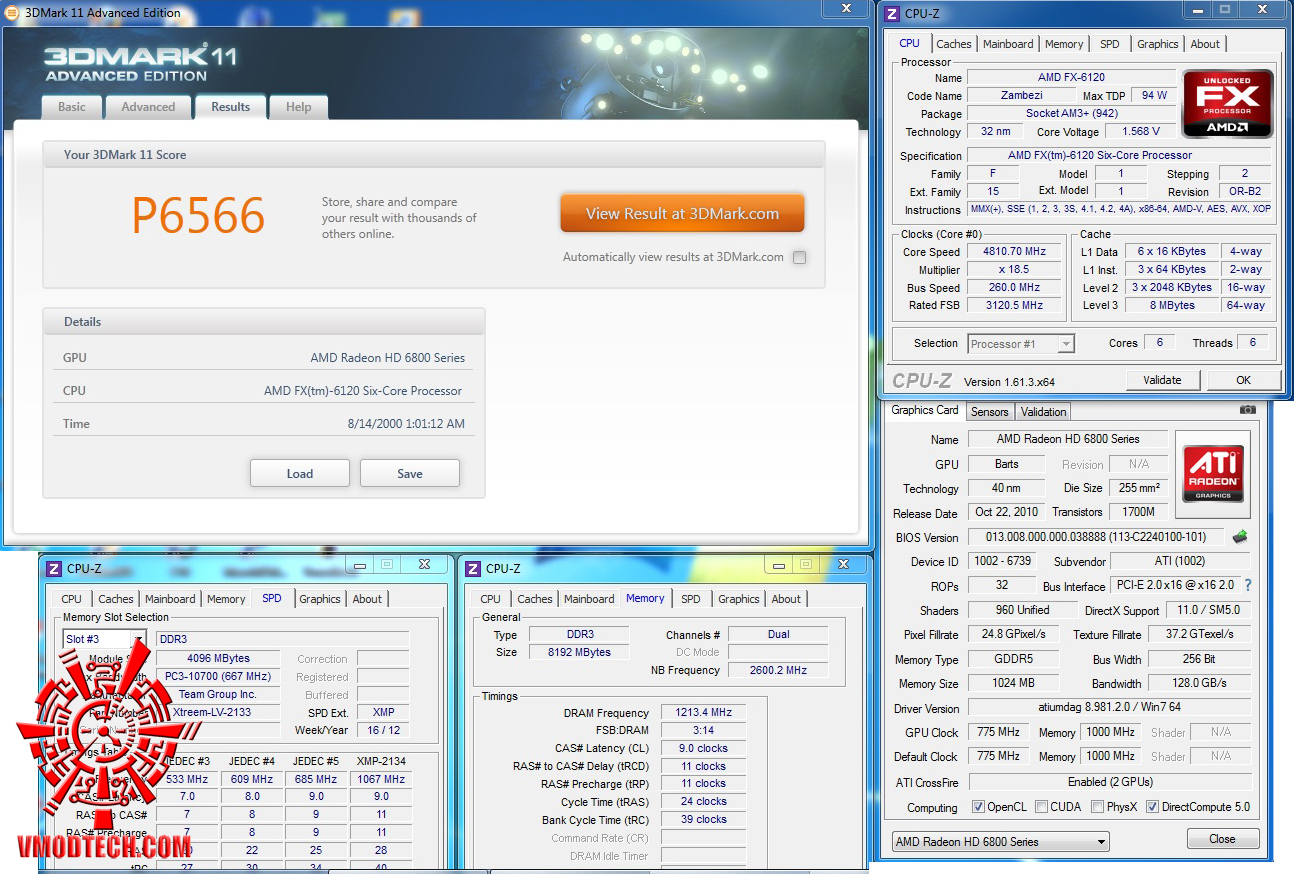
Task: Click the Save button in 3DMark Details
Action: tap(410, 473)
